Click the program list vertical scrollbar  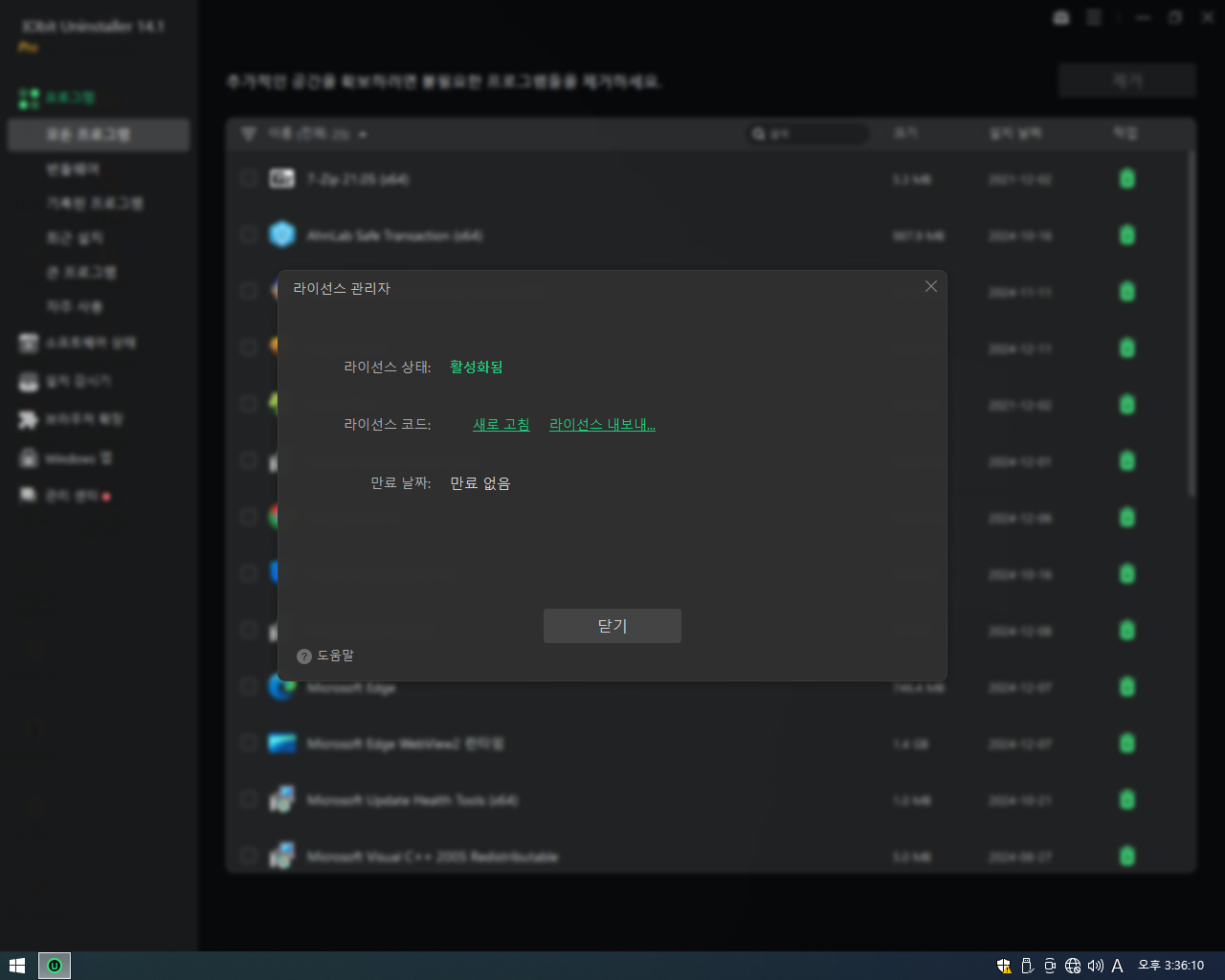(x=1192, y=323)
